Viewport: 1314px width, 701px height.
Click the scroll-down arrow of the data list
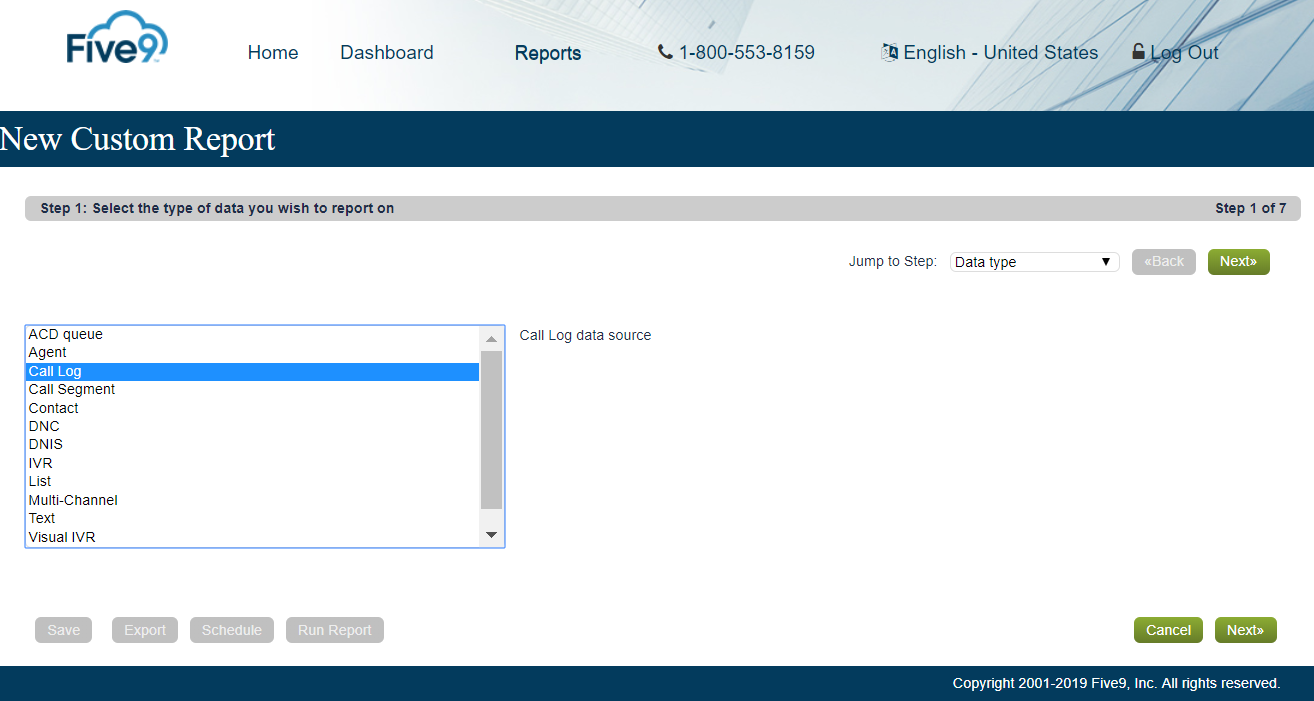491,535
